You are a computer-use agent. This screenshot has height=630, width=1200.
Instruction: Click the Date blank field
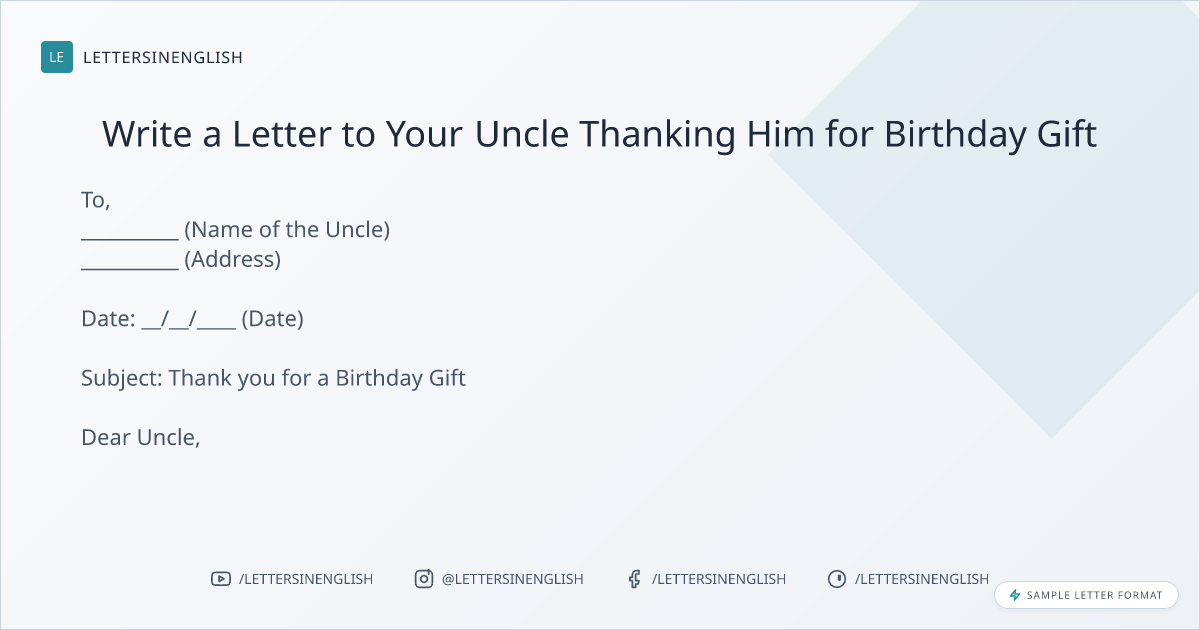[x=188, y=320]
